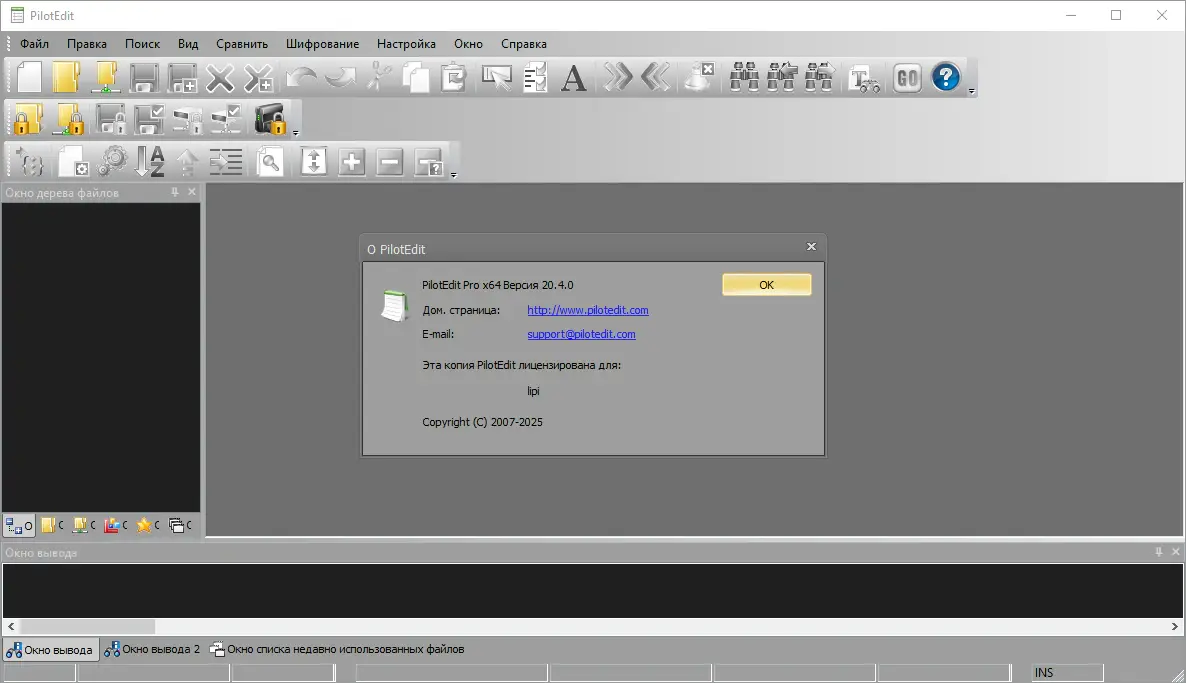Click the stamp icon with small X
The width and height of the screenshot is (1186, 683).
699,78
